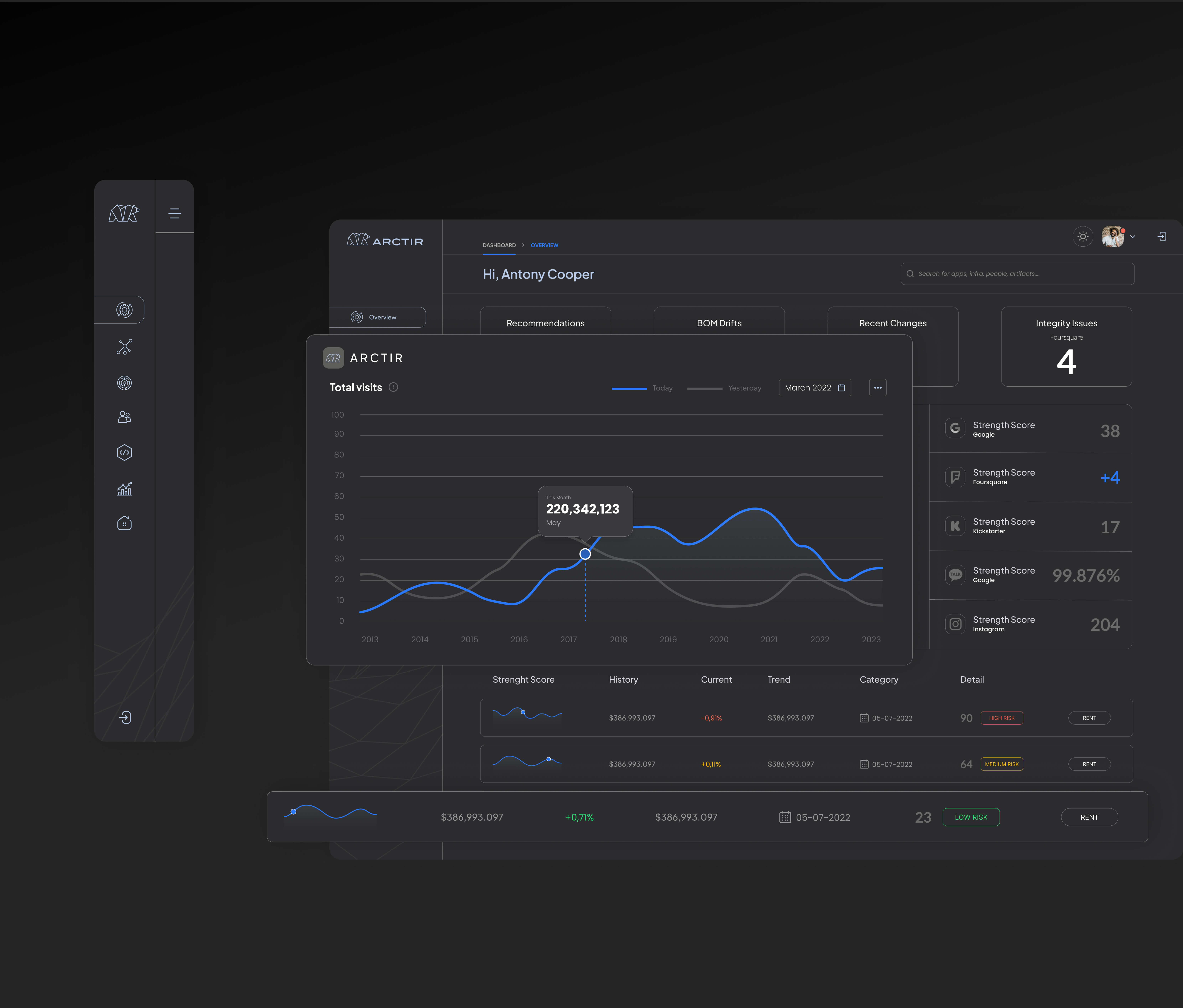Open the users group sidebar icon
The image size is (1183, 1008).
pyautogui.click(x=124, y=417)
